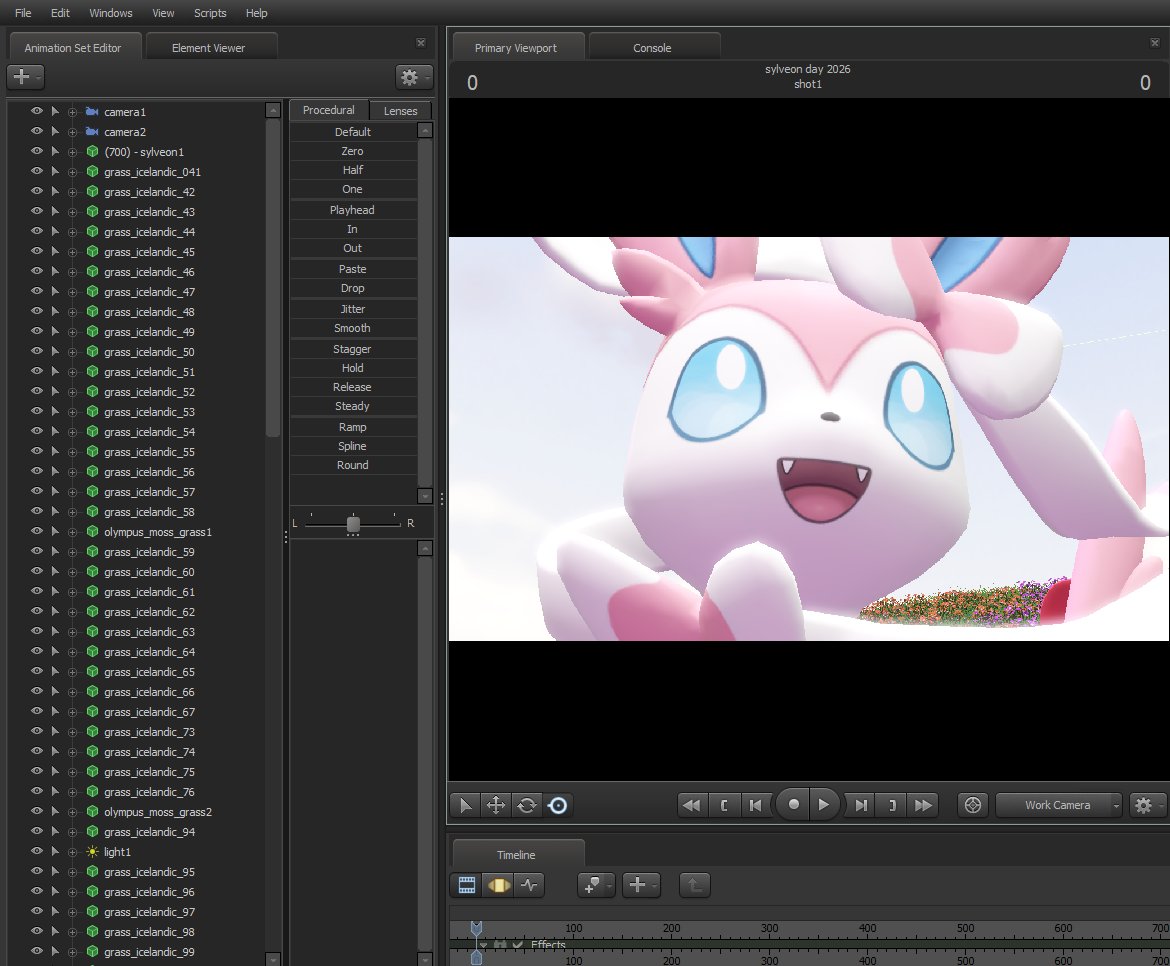This screenshot has width=1170, height=966.
Task: Click the L-R preset blend slider handle
Action: point(353,524)
